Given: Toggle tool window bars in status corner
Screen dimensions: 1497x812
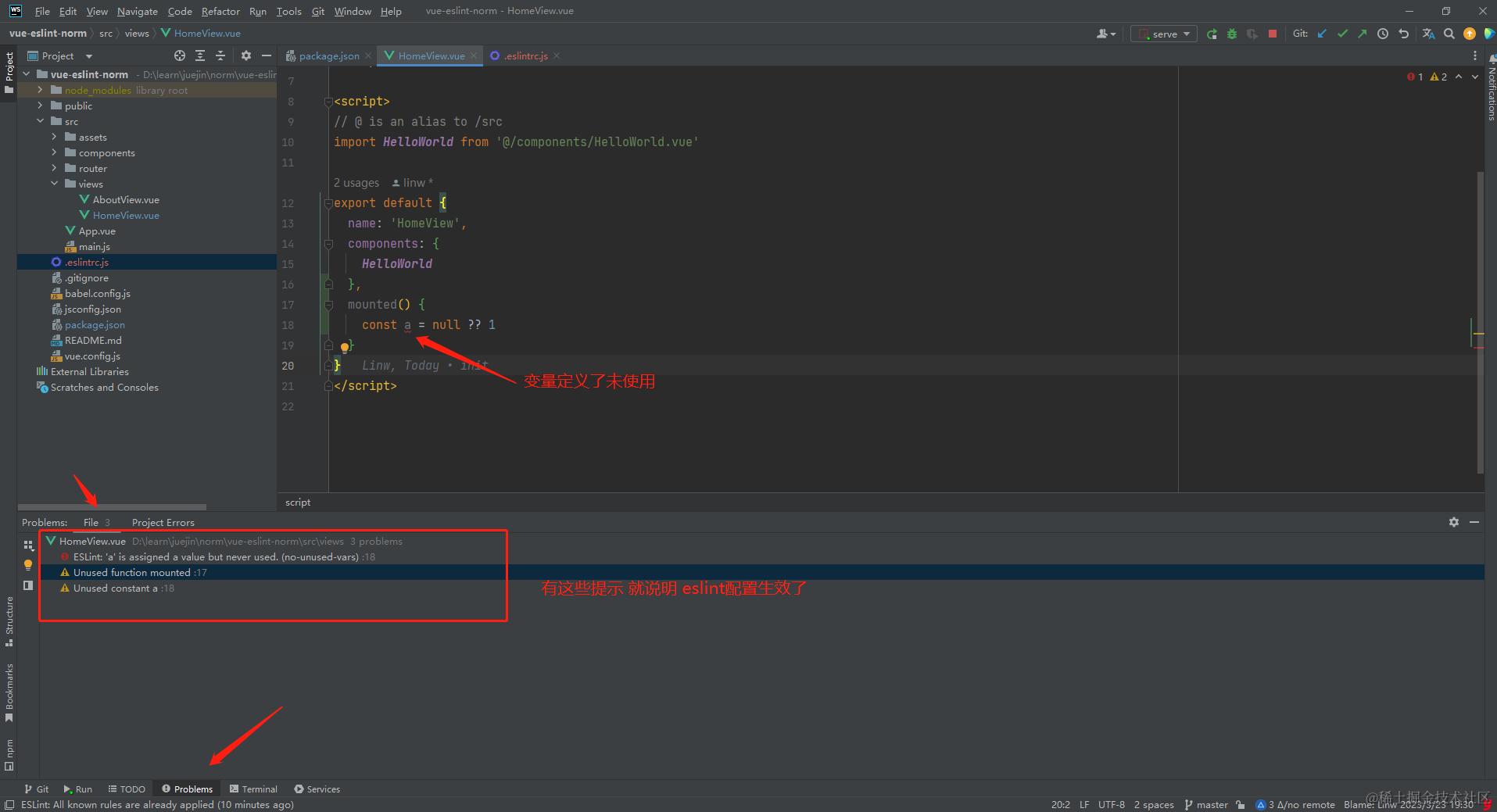Looking at the screenshot, I should (9, 804).
